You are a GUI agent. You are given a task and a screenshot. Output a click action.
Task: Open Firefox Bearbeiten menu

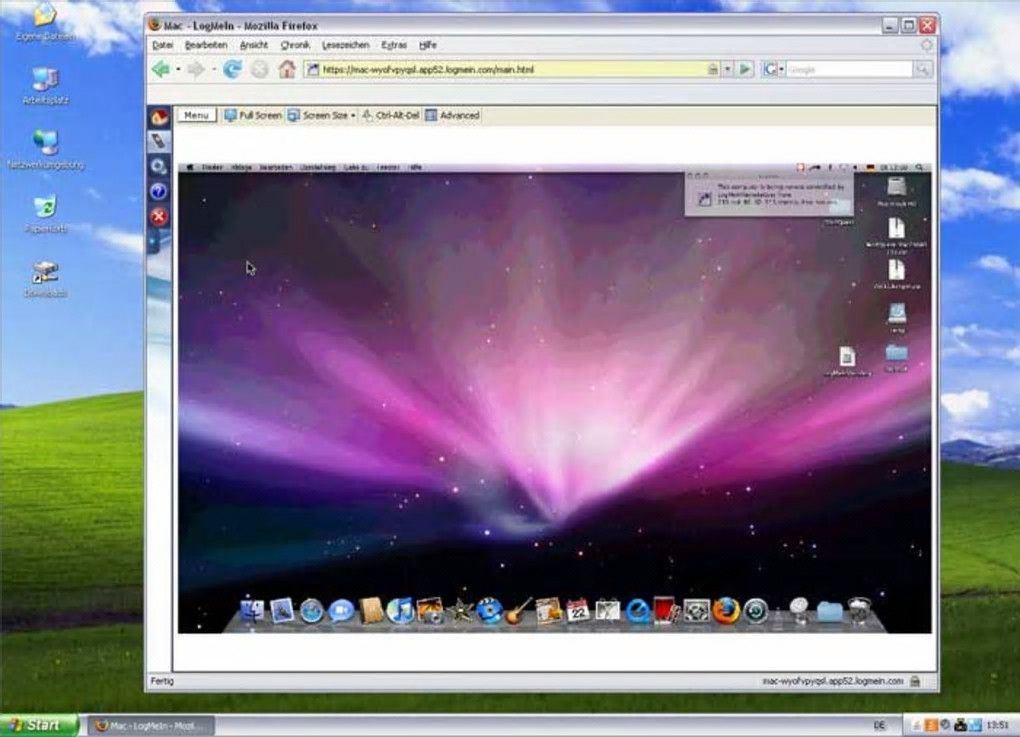coord(206,45)
